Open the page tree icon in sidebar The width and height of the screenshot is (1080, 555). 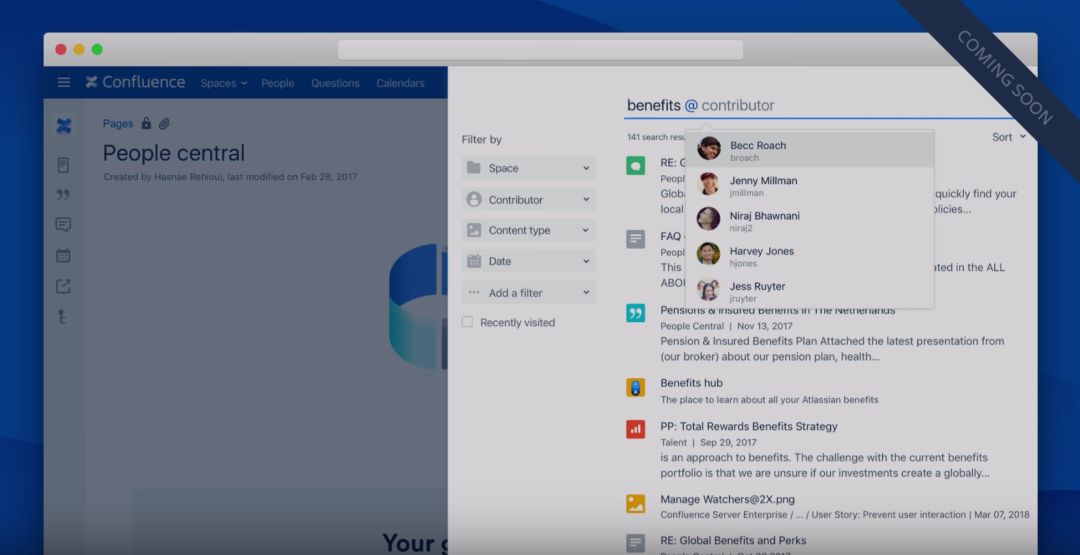(63, 317)
